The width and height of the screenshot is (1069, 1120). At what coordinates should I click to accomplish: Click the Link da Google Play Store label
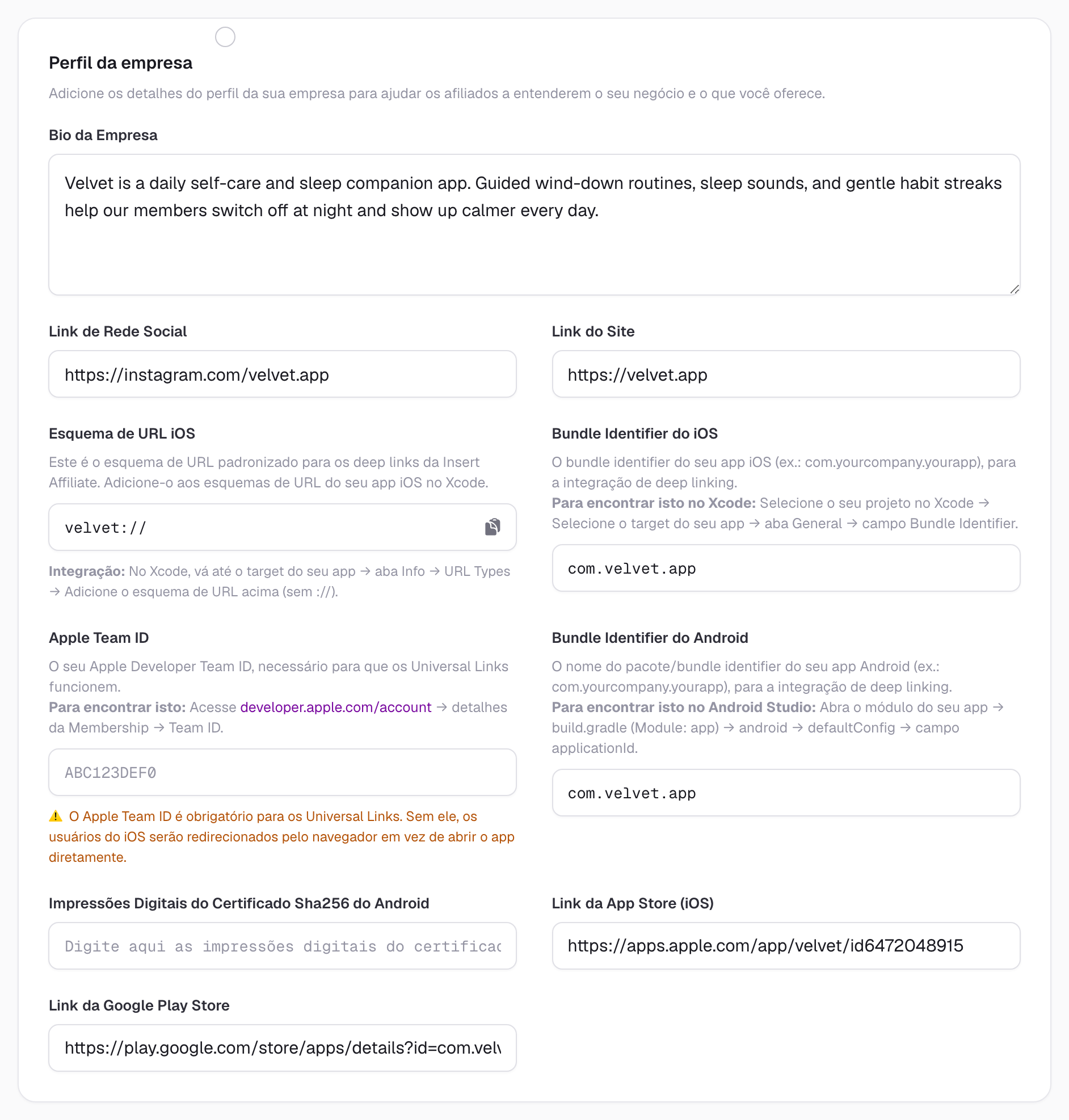(139, 1005)
